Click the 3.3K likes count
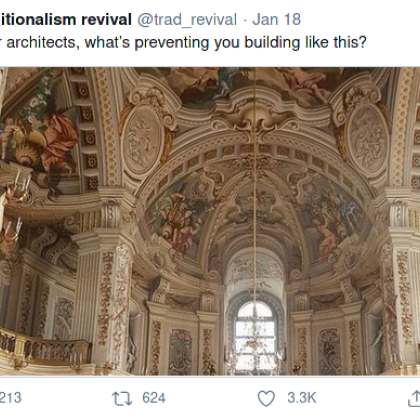 click(302, 398)
